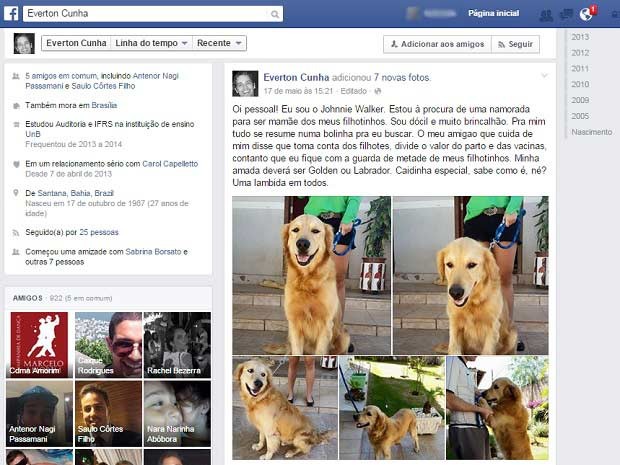Open the notifications globe icon

pos(586,15)
